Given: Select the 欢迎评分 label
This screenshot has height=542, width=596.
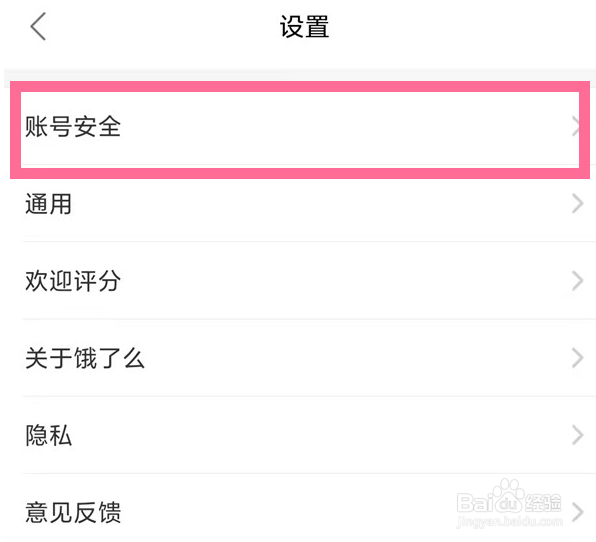Looking at the screenshot, I should (x=73, y=281).
